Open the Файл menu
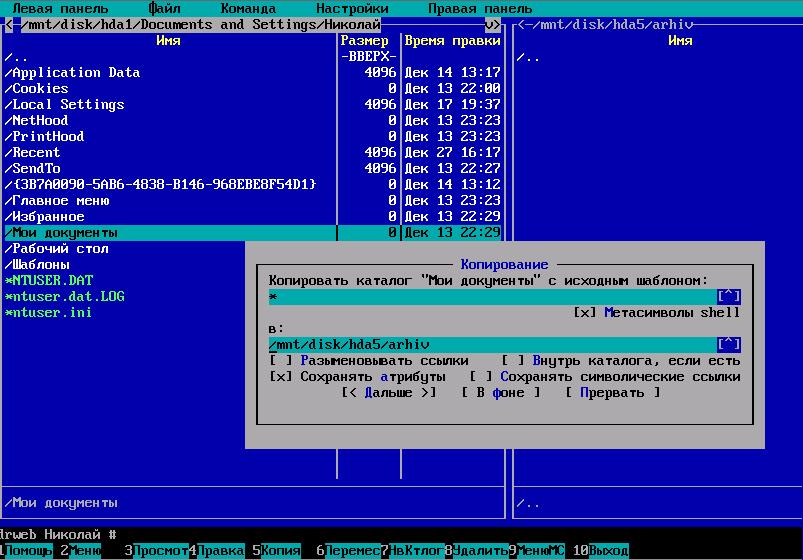 click(x=164, y=9)
